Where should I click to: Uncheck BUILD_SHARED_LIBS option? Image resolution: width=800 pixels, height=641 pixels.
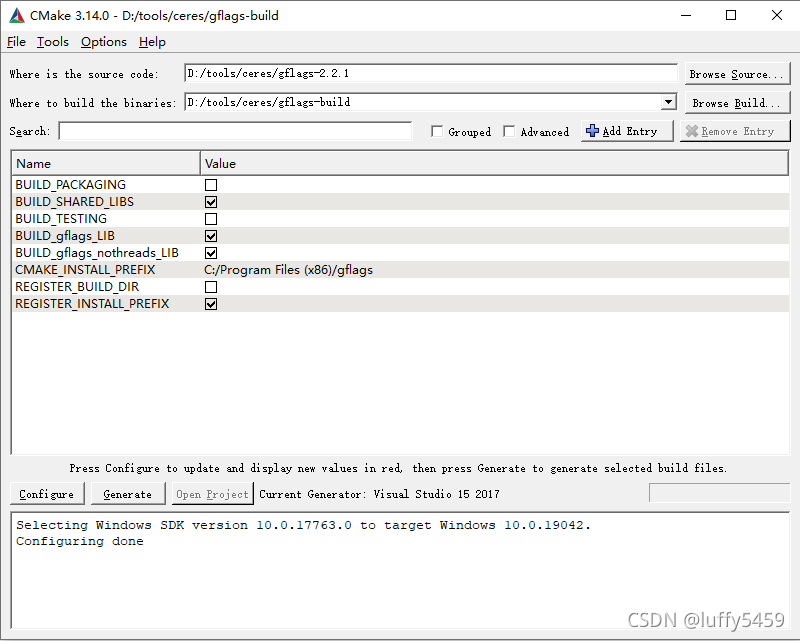tap(211, 202)
